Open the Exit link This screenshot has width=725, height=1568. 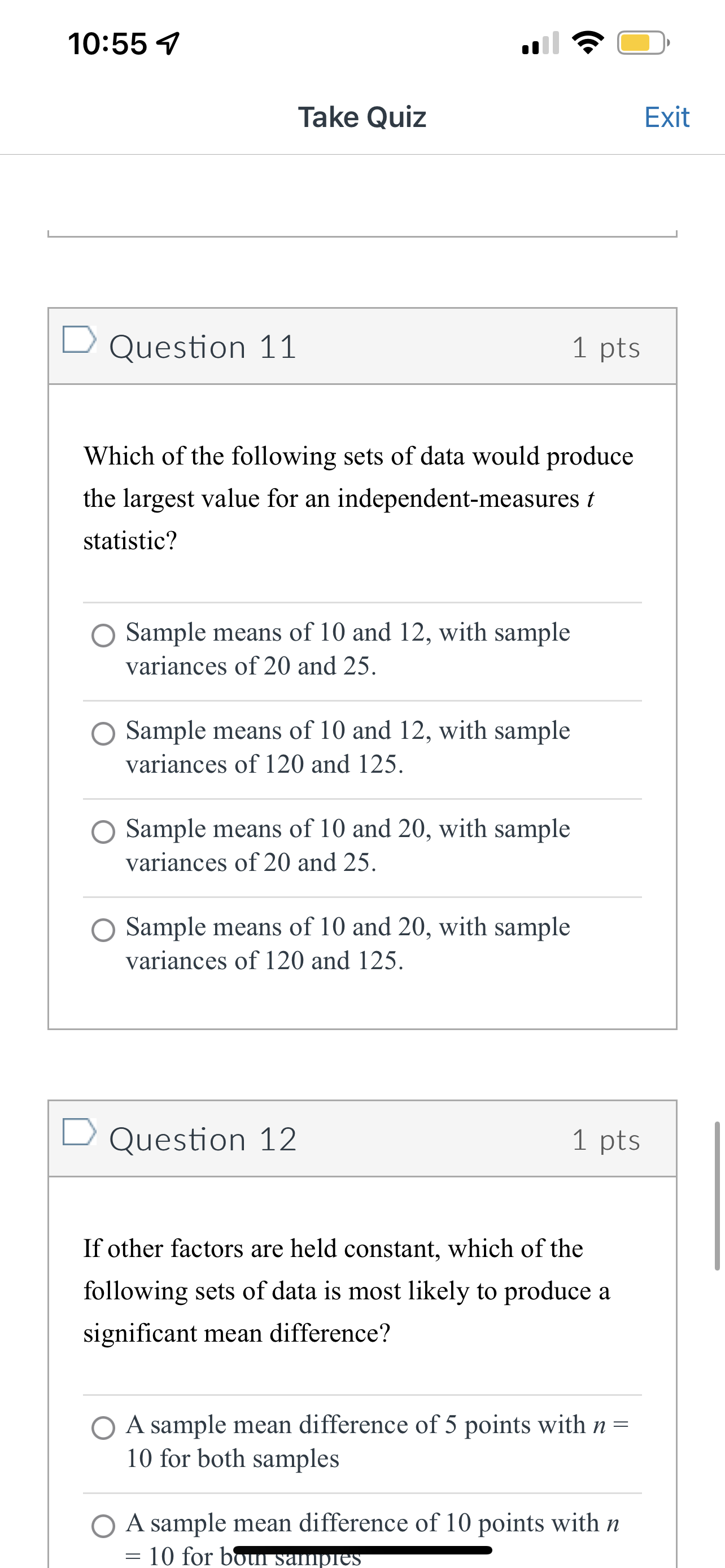[x=667, y=117]
